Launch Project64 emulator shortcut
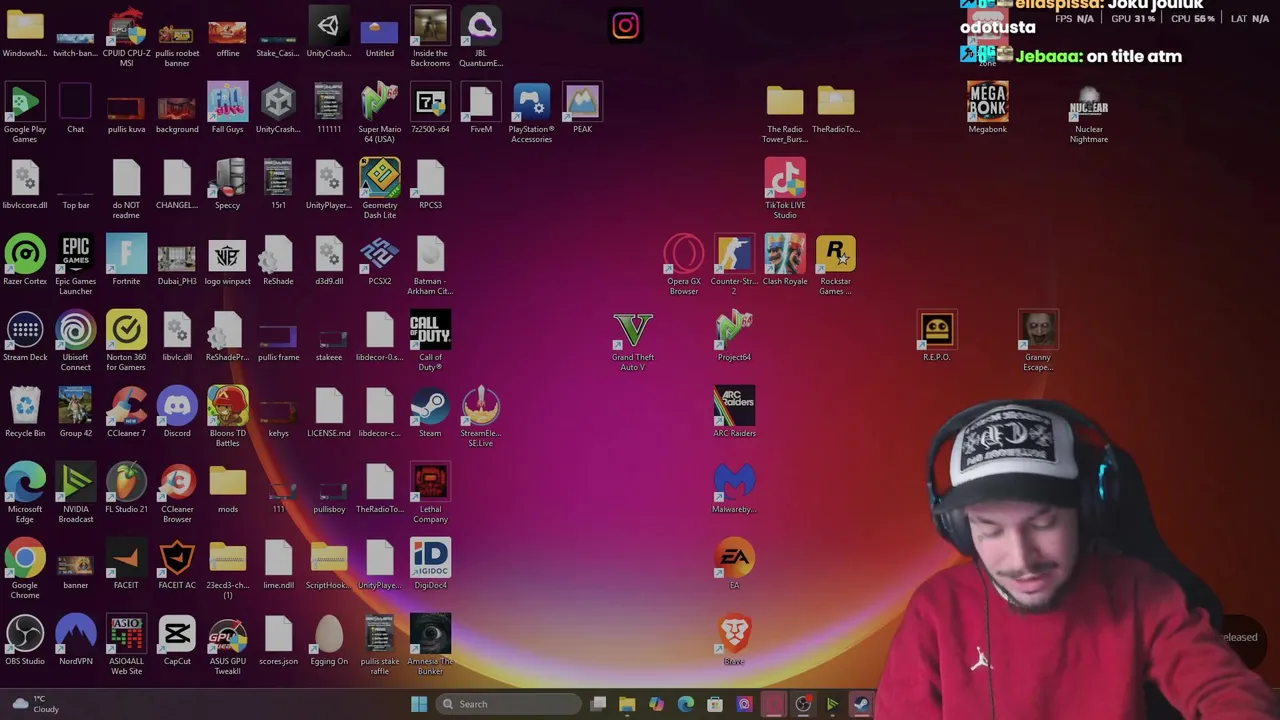Viewport: 1280px width, 720px height. [x=734, y=336]
